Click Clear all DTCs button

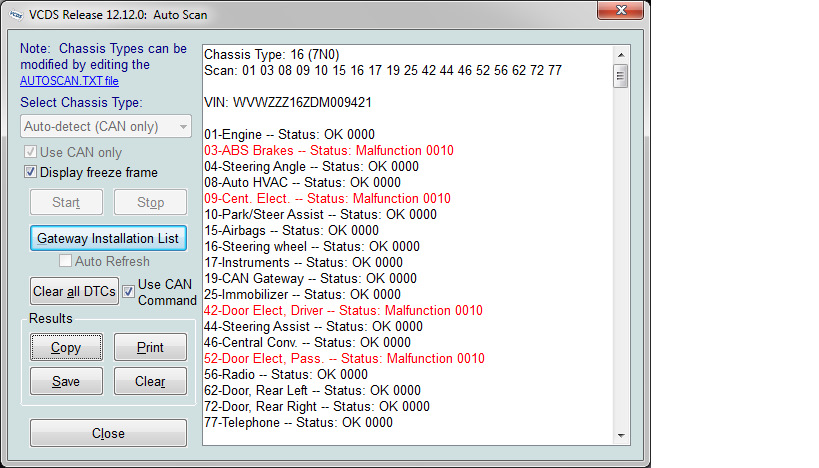pos(74,291)
